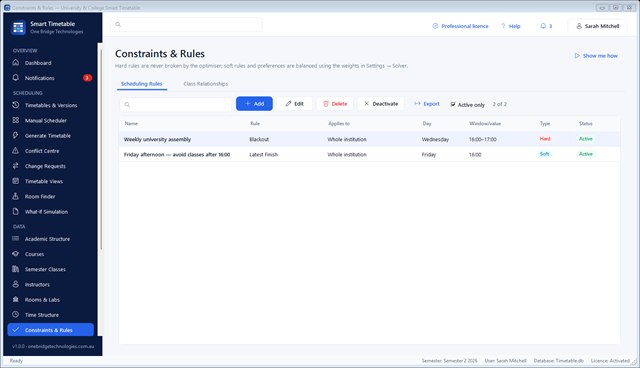This screenshot has width=640, height=368.
Task: Open the Time Structure clock icon
Action: point(16,315)
